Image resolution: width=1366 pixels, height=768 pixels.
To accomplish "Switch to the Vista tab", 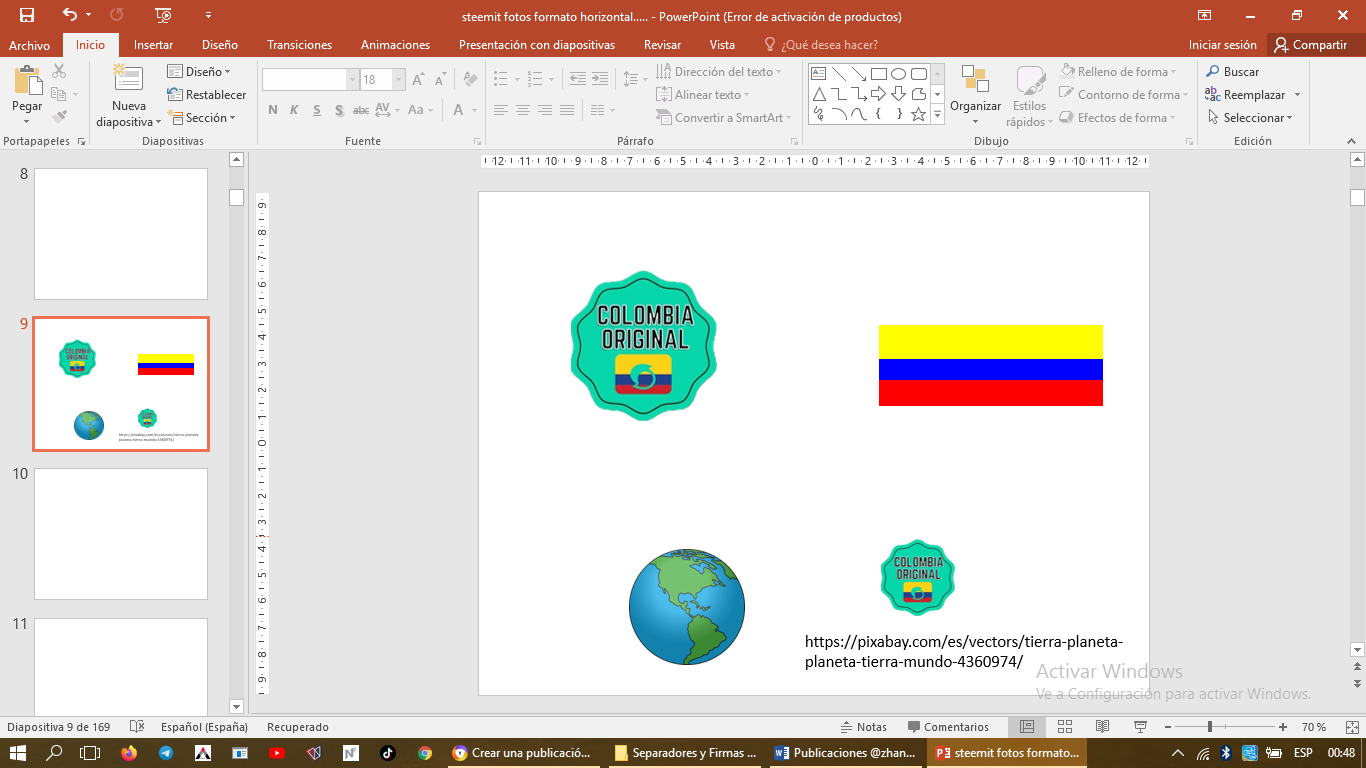I will [722, 45].
